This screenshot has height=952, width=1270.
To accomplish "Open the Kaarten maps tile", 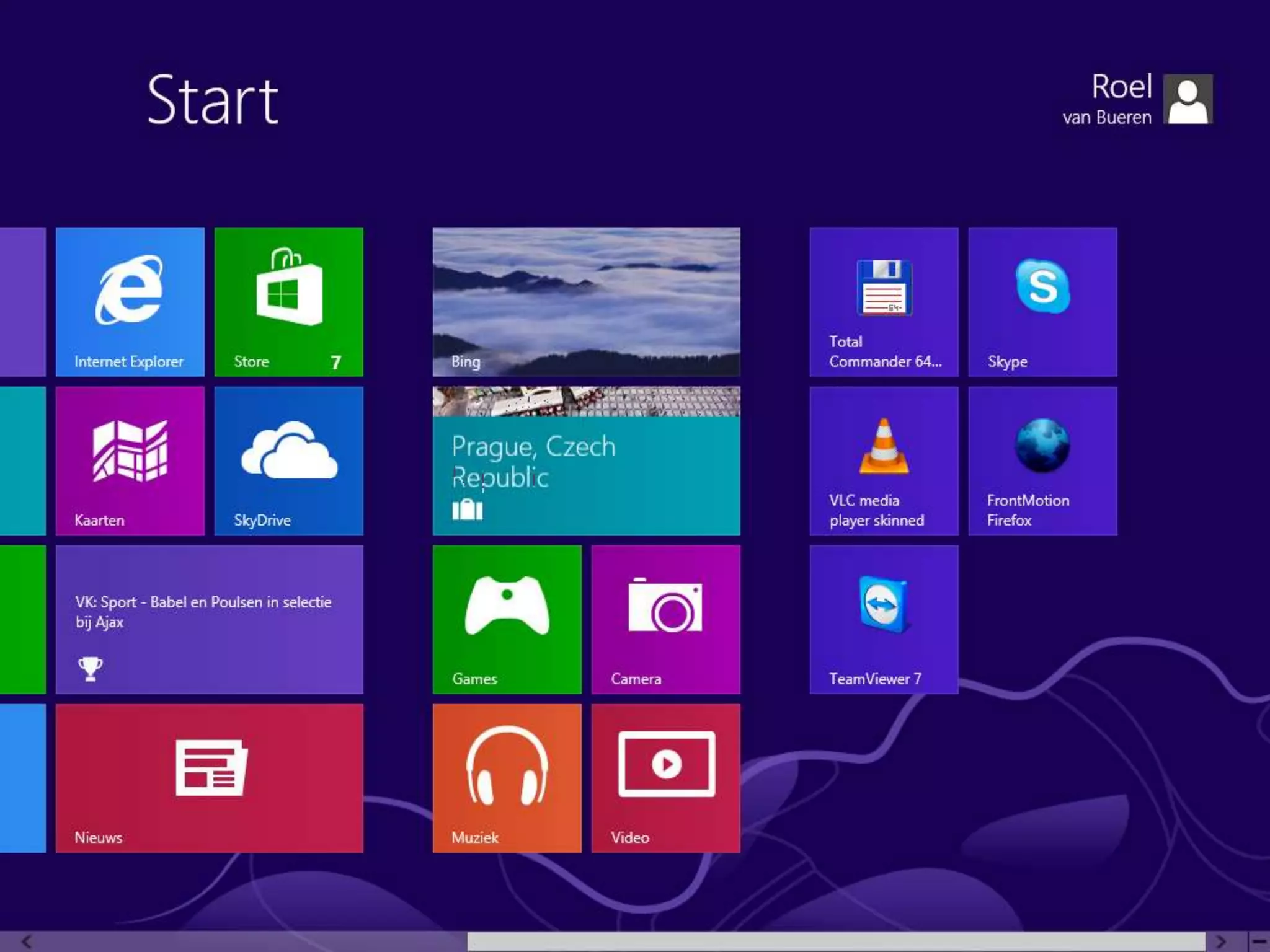I will pyautogui.click(x=130, y=461).
